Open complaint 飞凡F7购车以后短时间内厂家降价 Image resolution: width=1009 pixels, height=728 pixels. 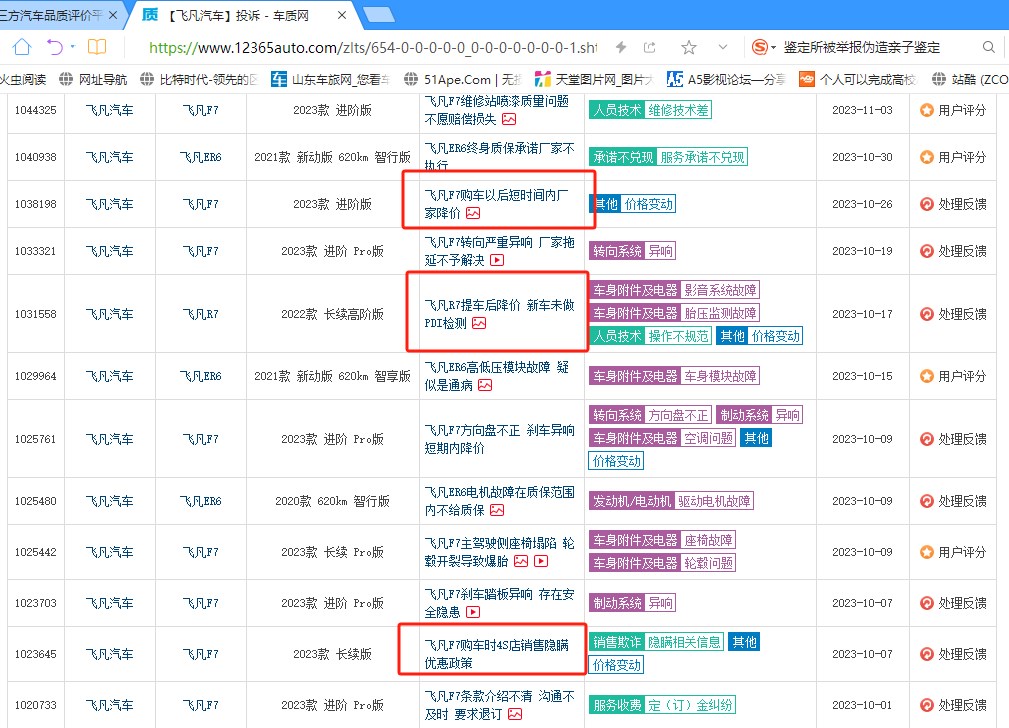(x=497, y=203)
